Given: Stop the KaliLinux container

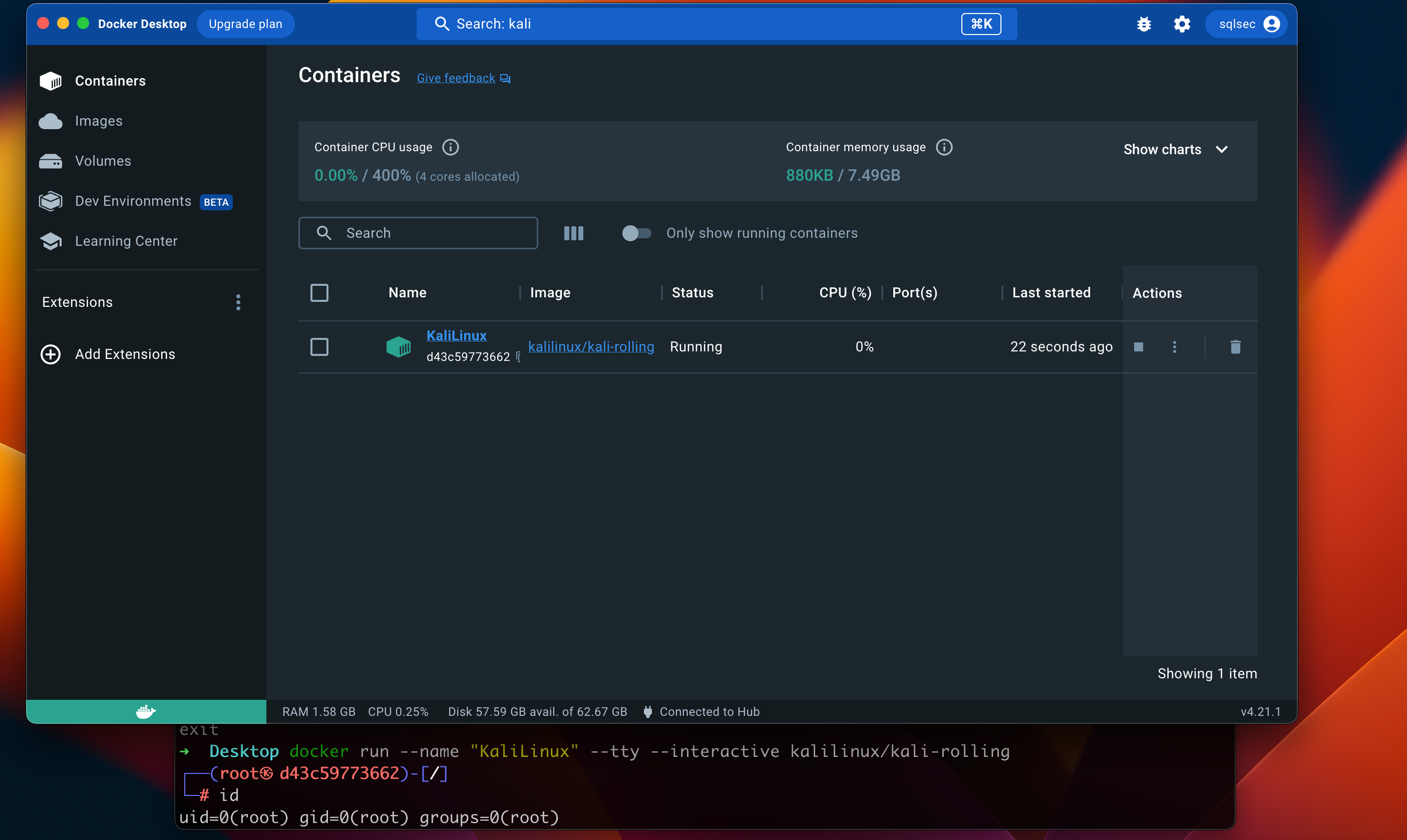Looking at the screenshot, I should click(x=1139, y=347).
